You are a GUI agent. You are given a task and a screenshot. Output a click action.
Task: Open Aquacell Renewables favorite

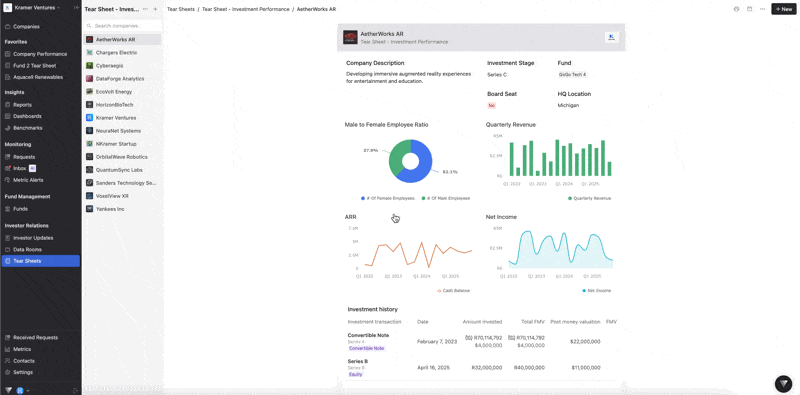pyautogui.click(x=38, y=77)
